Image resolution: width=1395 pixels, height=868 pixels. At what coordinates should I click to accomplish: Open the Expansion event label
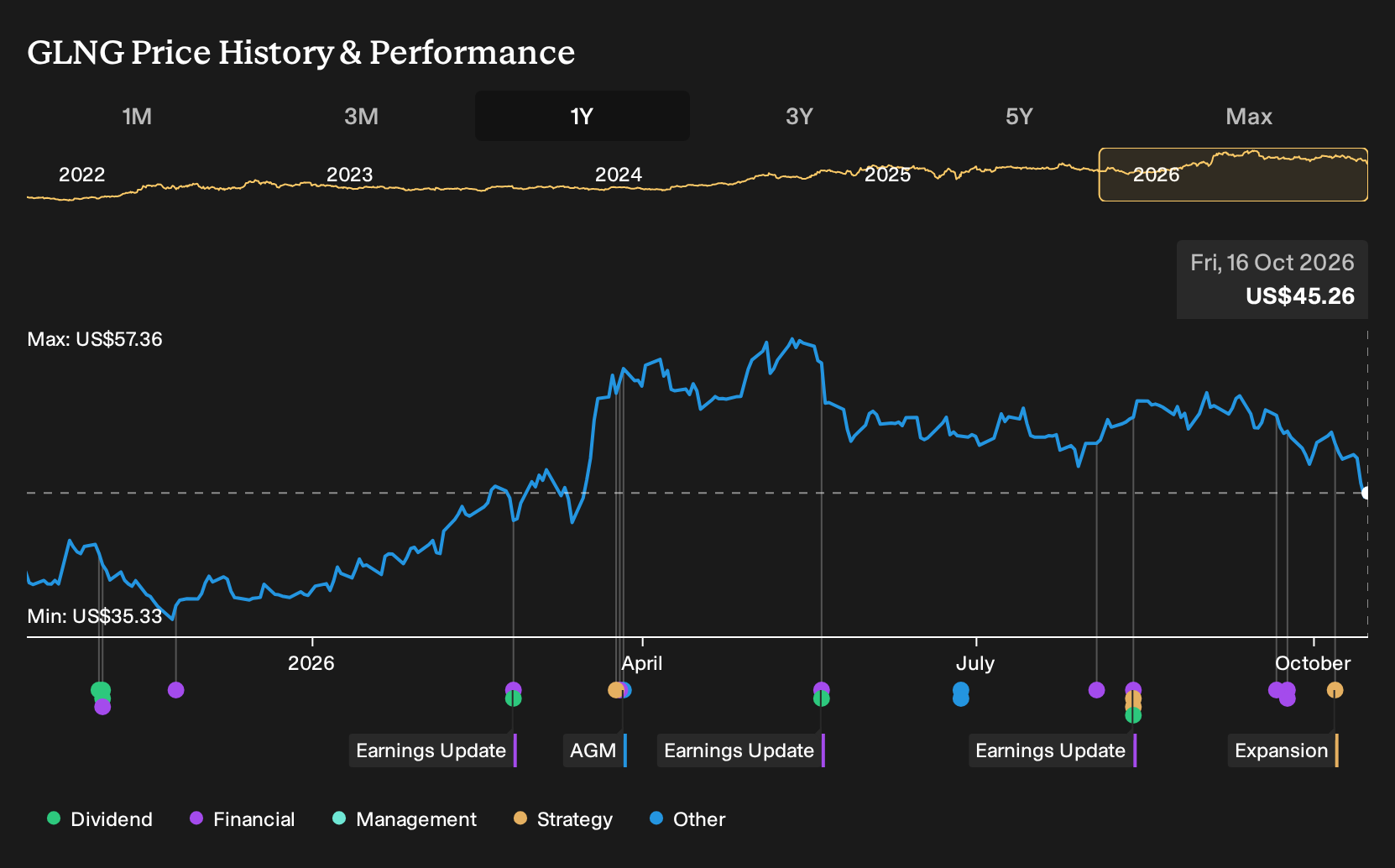(1283, 750)
